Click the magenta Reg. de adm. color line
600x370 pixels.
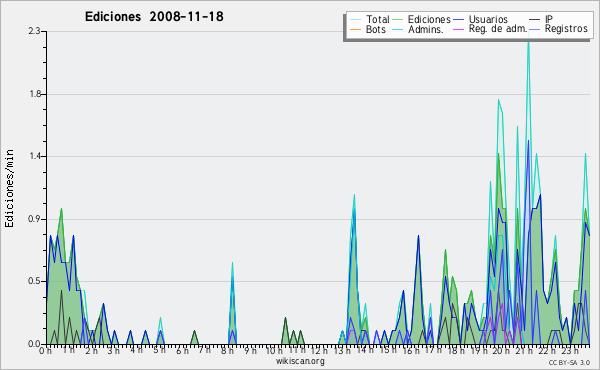pos(458,29)
